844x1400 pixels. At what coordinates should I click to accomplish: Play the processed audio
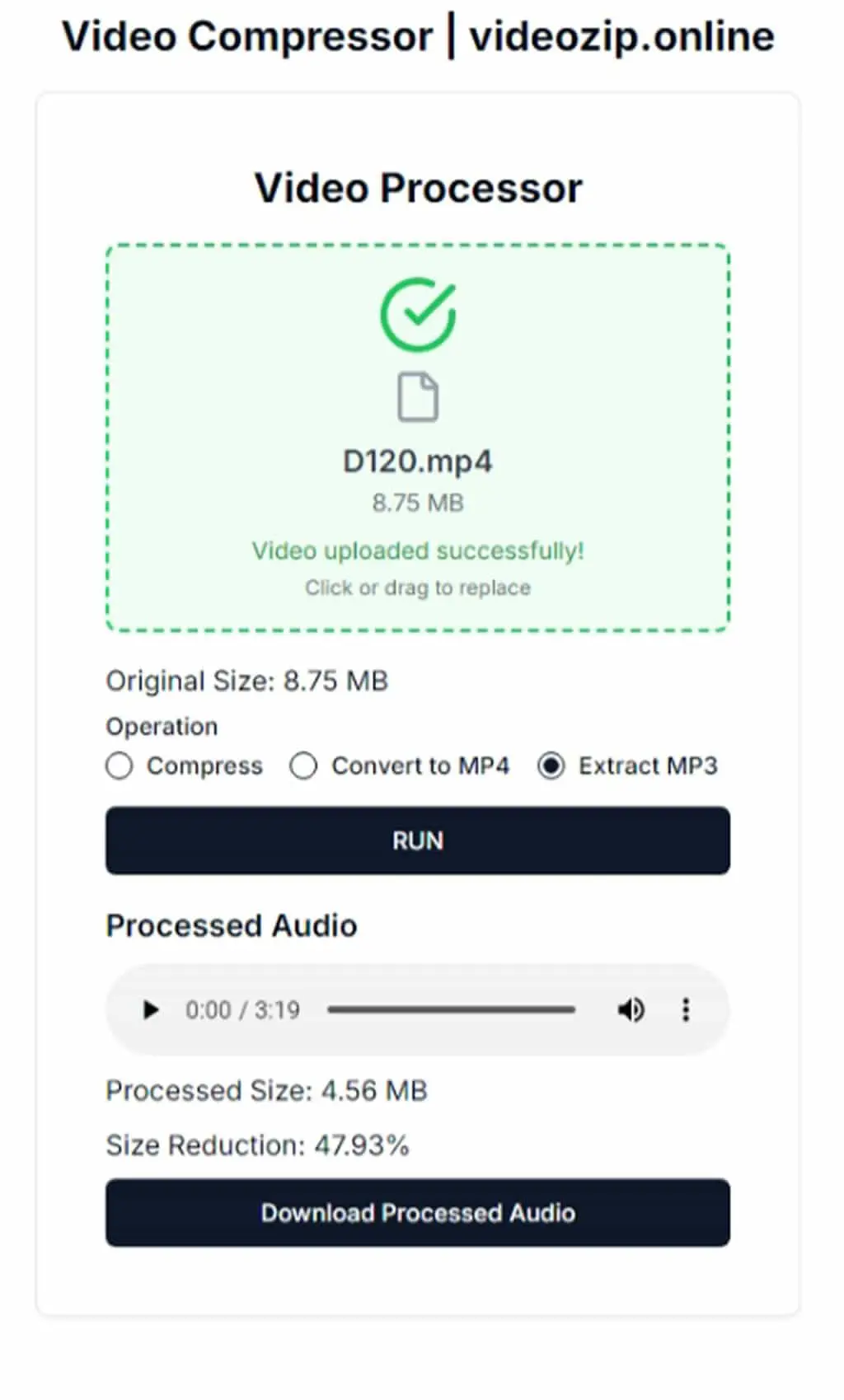point(150,1009)
